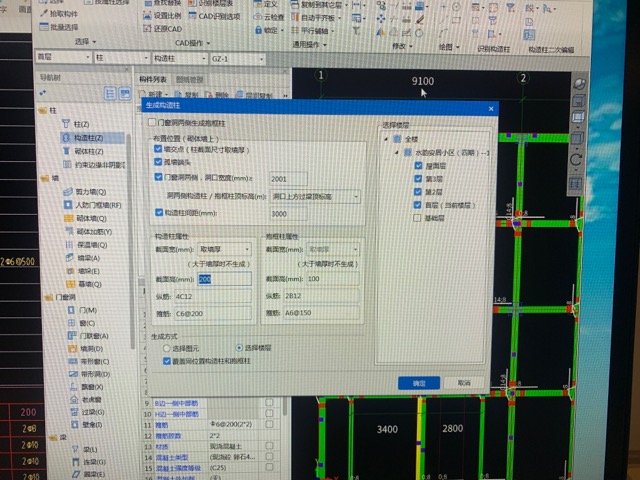This screenshot has width=640, height=480.
Task: Click the 构造柱 截面高 200 input field
Action: pos(224,279)
